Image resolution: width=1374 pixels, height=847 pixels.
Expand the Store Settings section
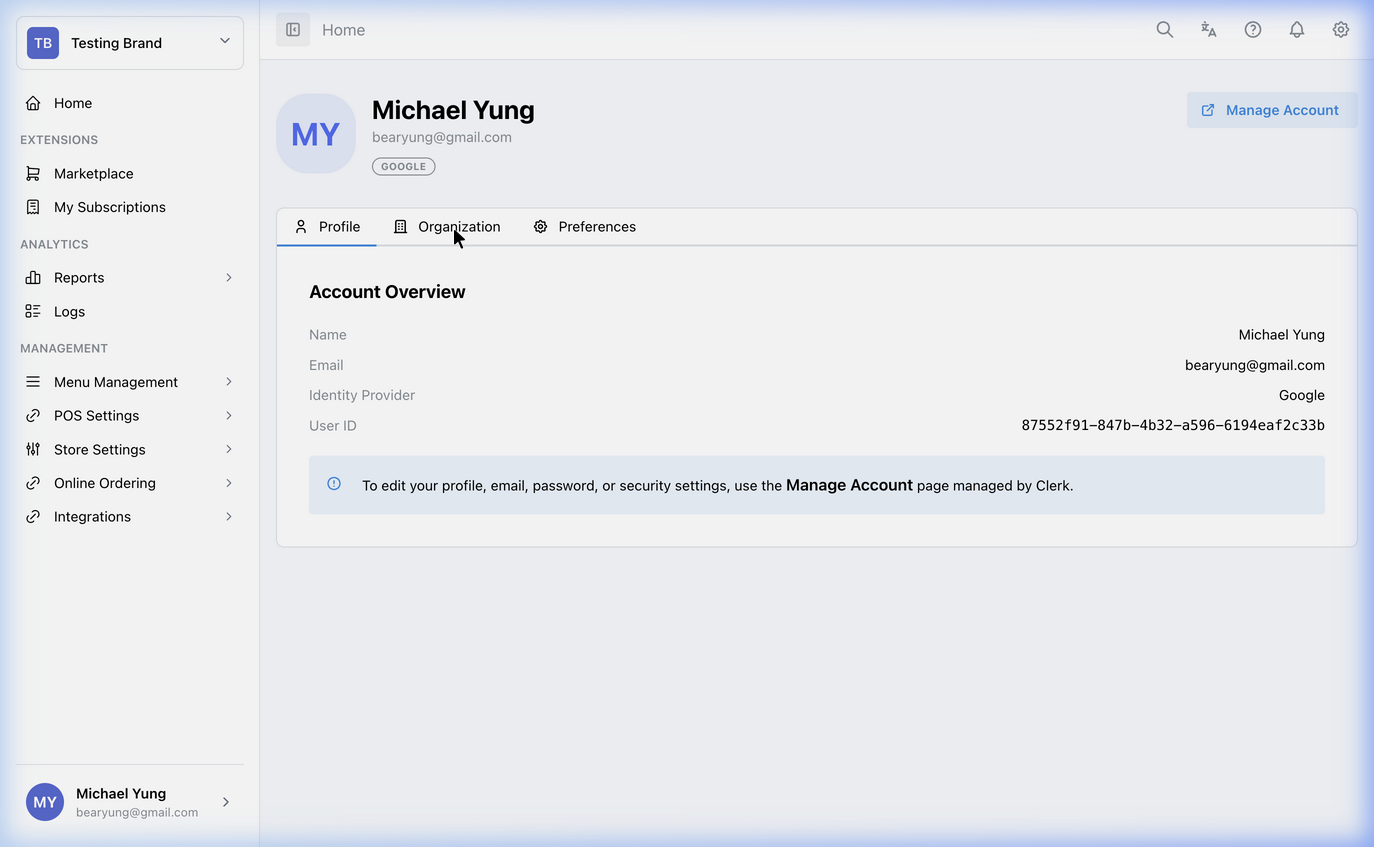coord(130,449)
